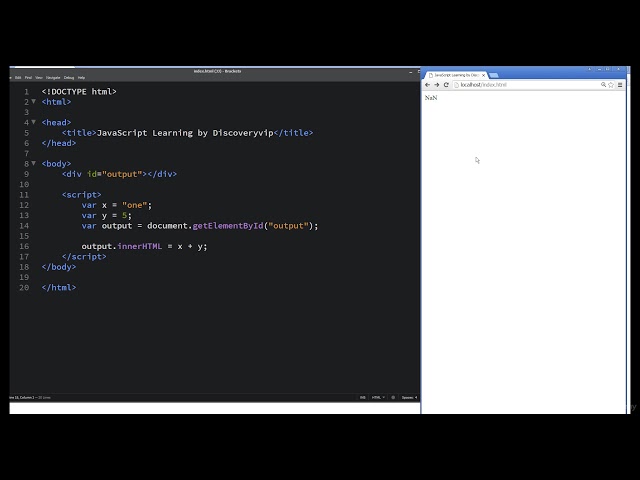
Task: Minimize the Brackets window
Action: click(x=411, y=72)
